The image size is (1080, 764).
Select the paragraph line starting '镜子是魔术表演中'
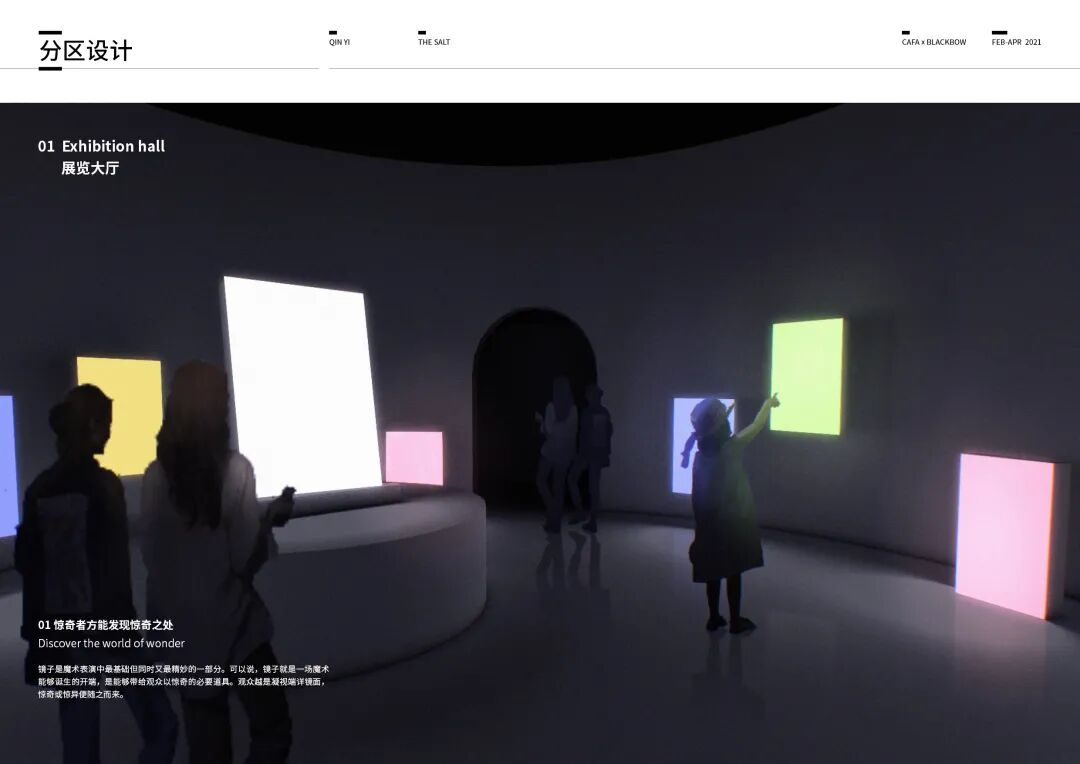point(184,669)
